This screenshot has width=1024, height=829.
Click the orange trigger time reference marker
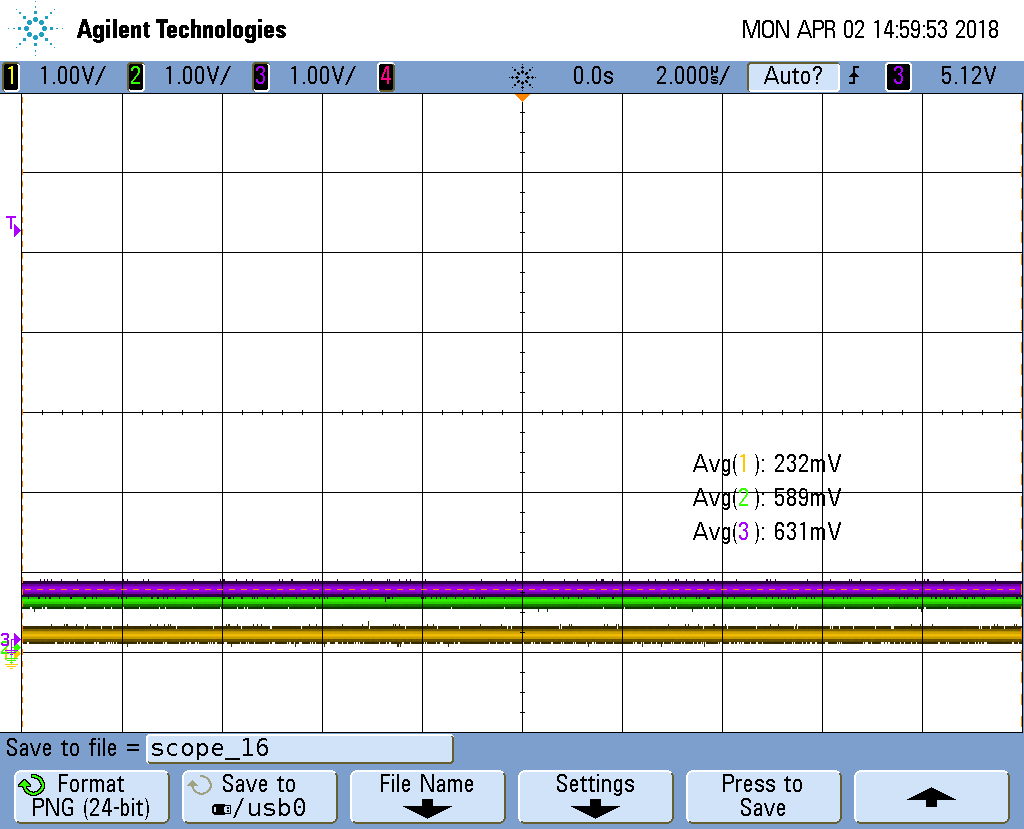click(522, 97)
